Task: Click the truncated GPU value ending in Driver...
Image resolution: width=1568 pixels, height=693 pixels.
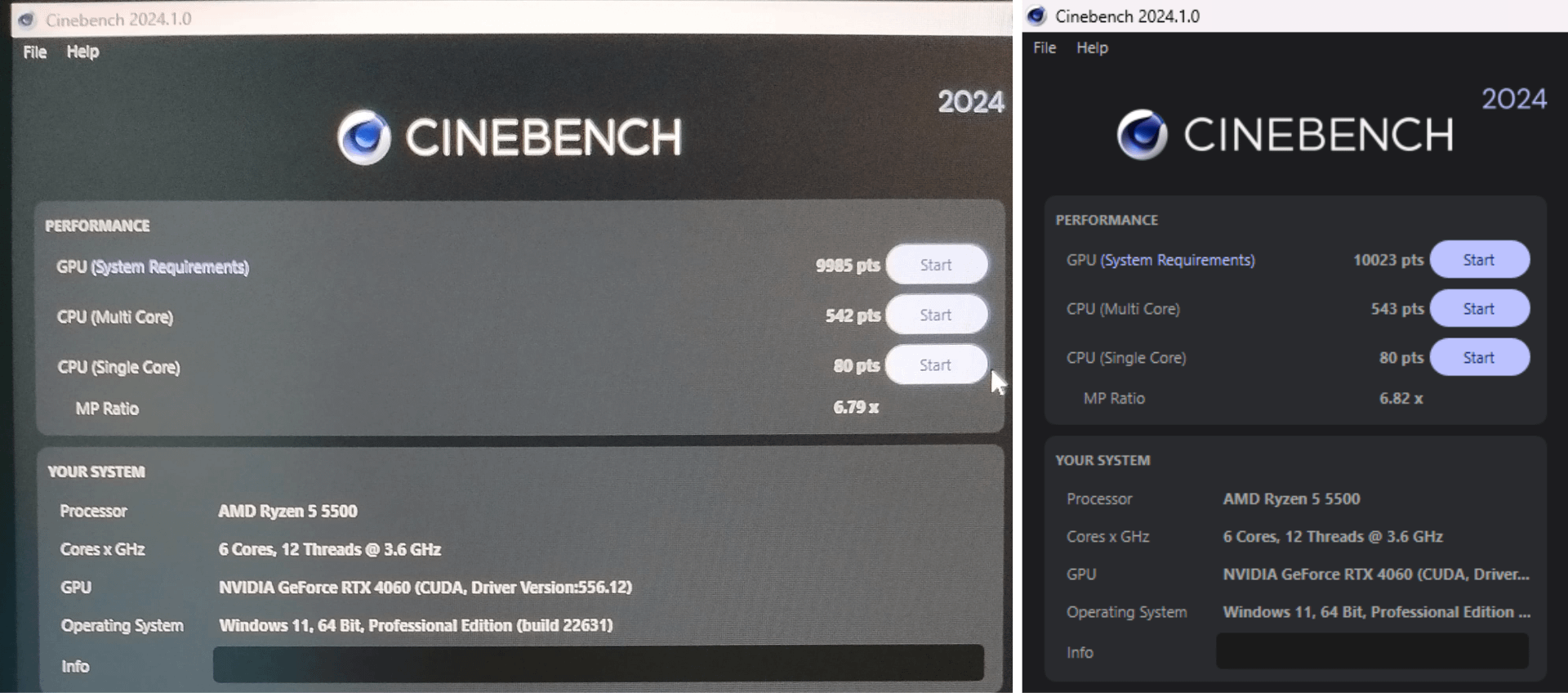Action: pyautogui.click(x=1376, y=575)
